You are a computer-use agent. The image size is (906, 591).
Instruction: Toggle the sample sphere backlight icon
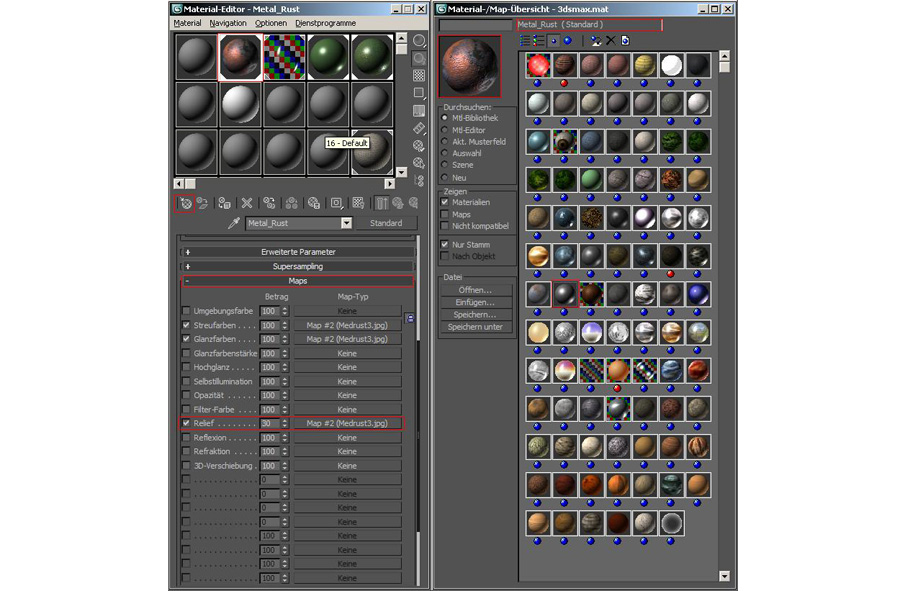coord(419,58)
